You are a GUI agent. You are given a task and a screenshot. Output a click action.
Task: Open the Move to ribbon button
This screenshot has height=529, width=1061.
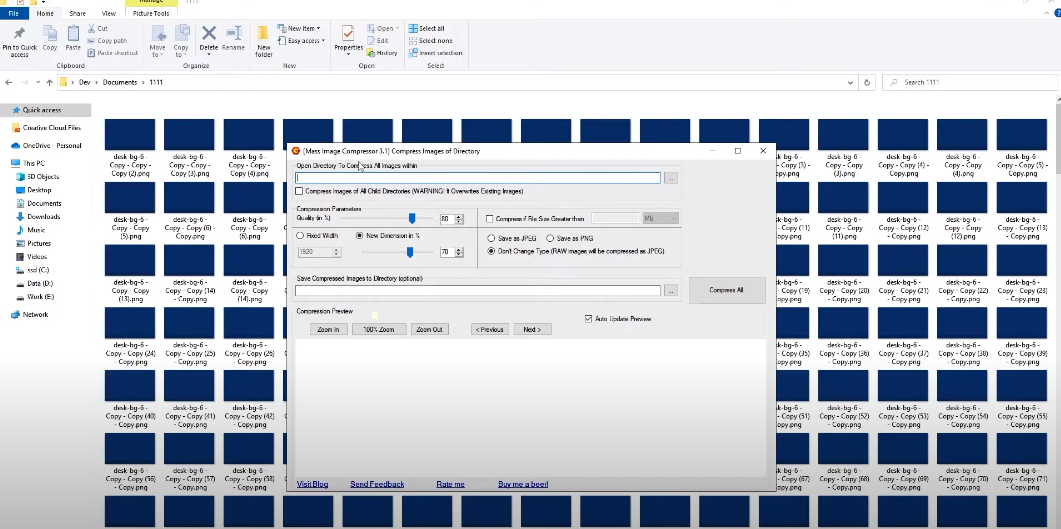click(158, 41)
